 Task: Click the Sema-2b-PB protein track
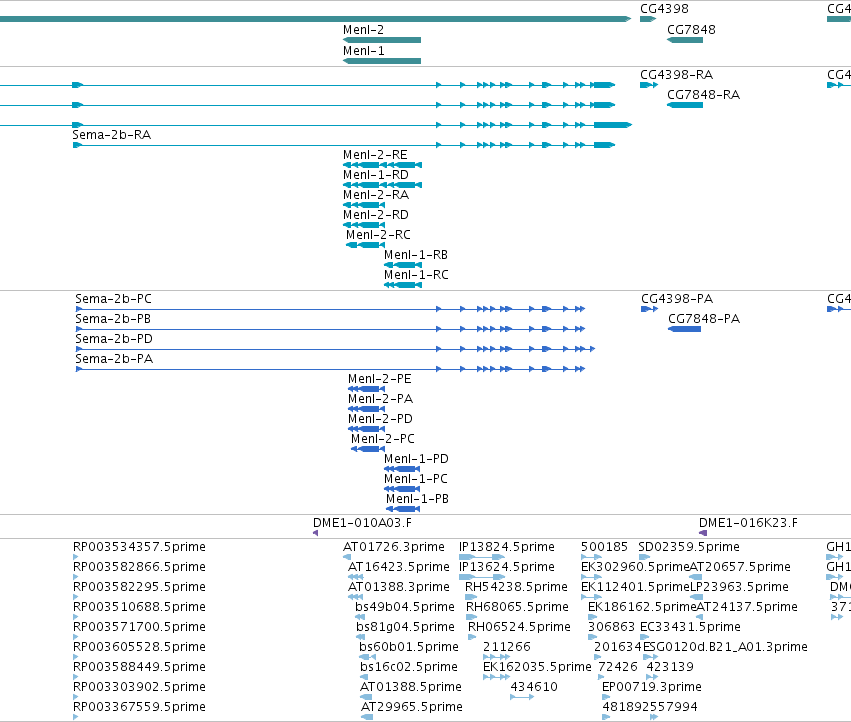pyautogui.click(x=331, y=329)
